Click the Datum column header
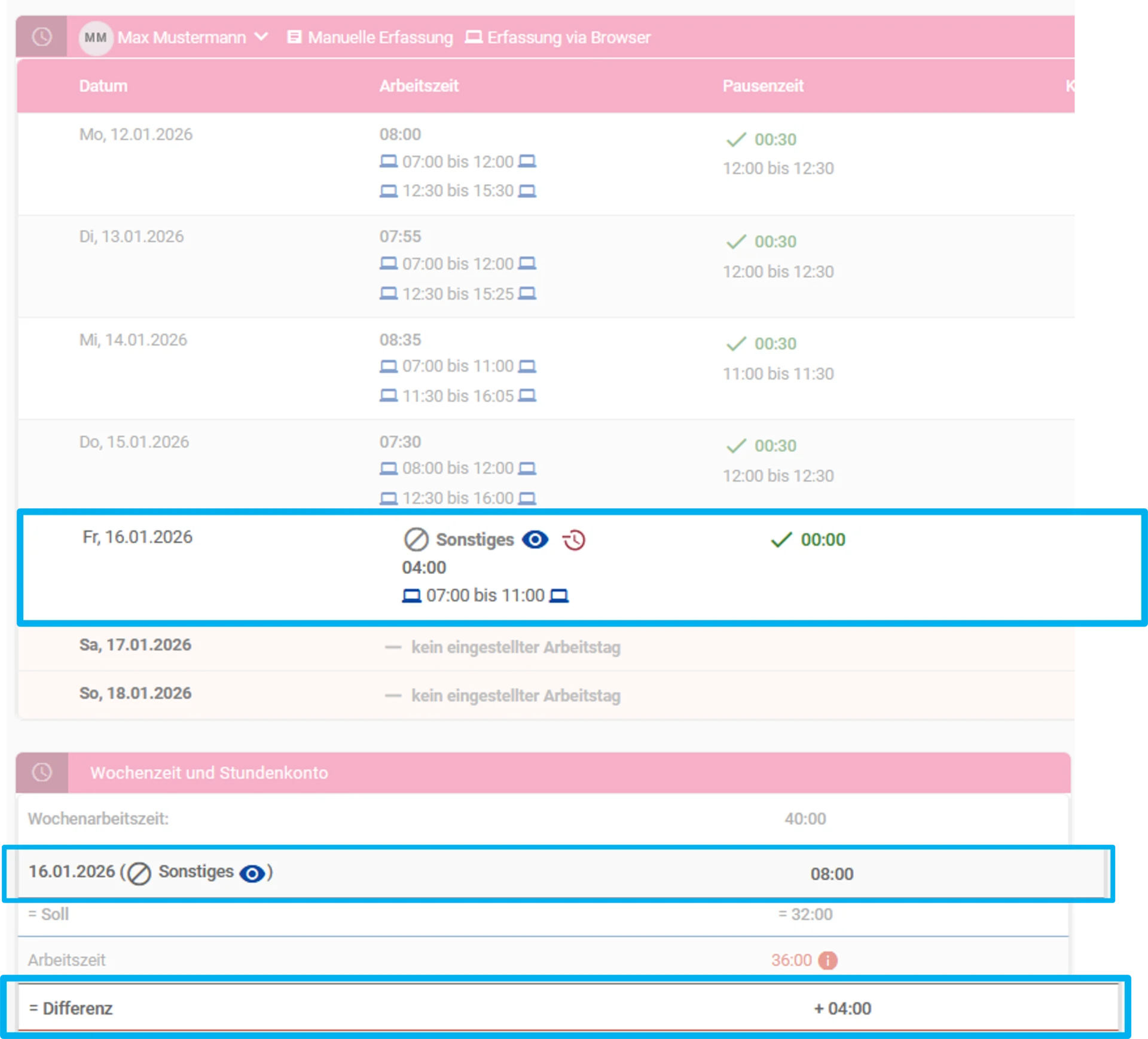Image resolution: width=1148 pixels, height=1039 pixels. click(x=103, y=86)
